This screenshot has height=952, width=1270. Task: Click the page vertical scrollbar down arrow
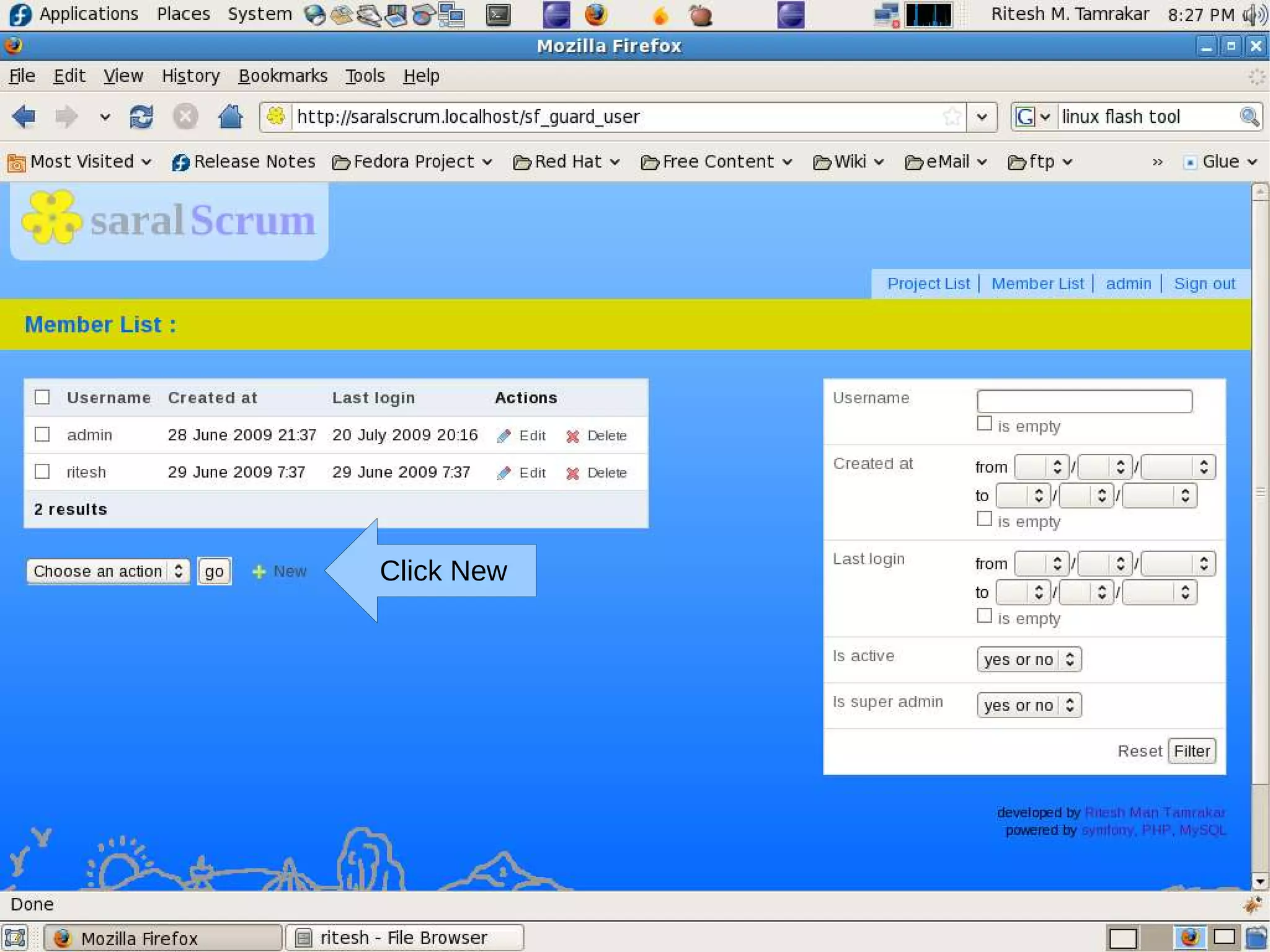(x=1260, y=881)
